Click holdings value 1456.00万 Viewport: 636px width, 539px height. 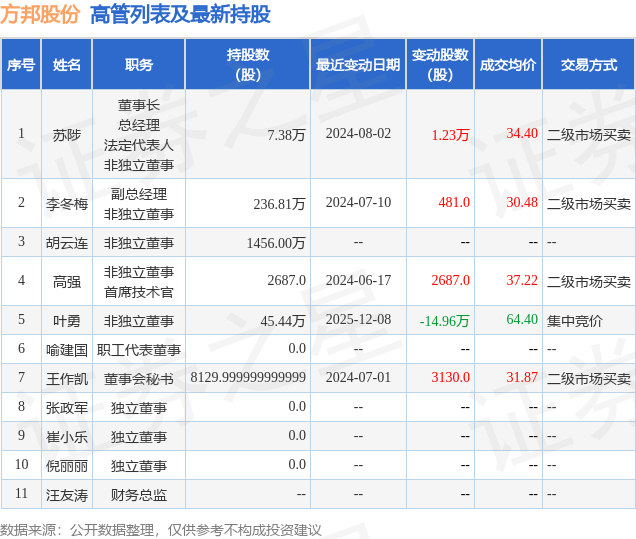(276, 243)
